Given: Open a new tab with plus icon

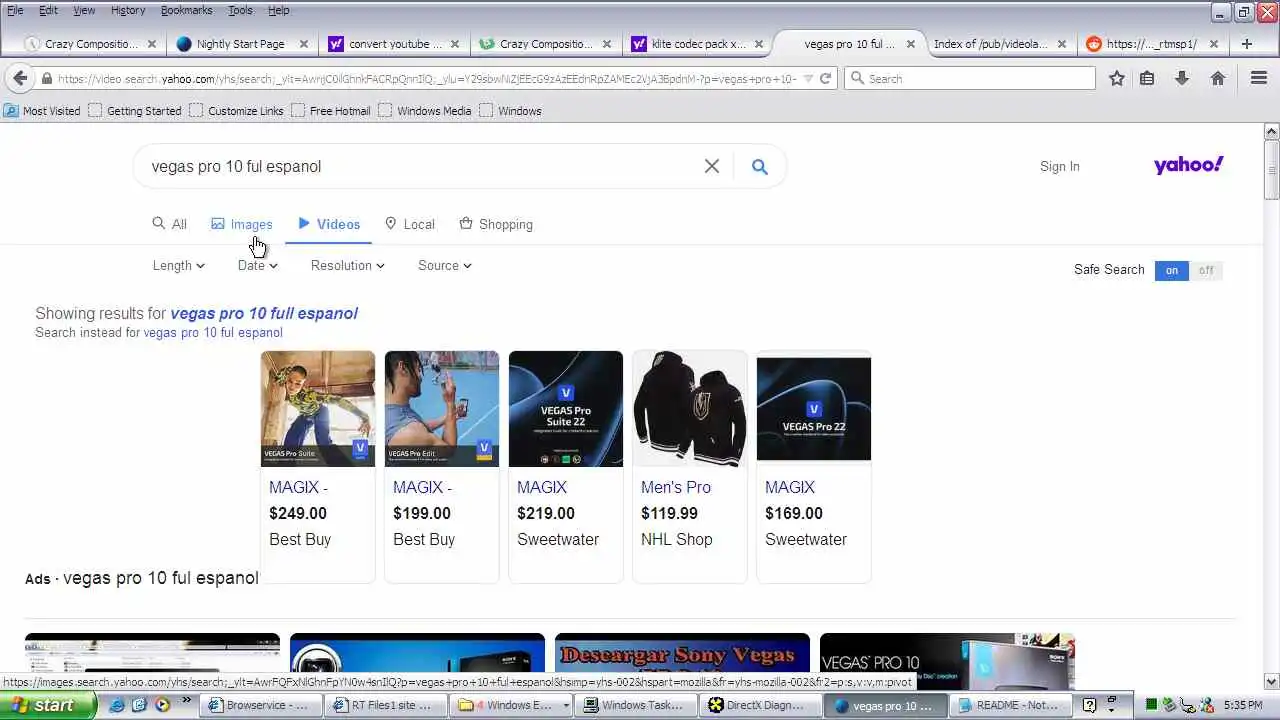Looking at the screenshot, I should 1246,44.
